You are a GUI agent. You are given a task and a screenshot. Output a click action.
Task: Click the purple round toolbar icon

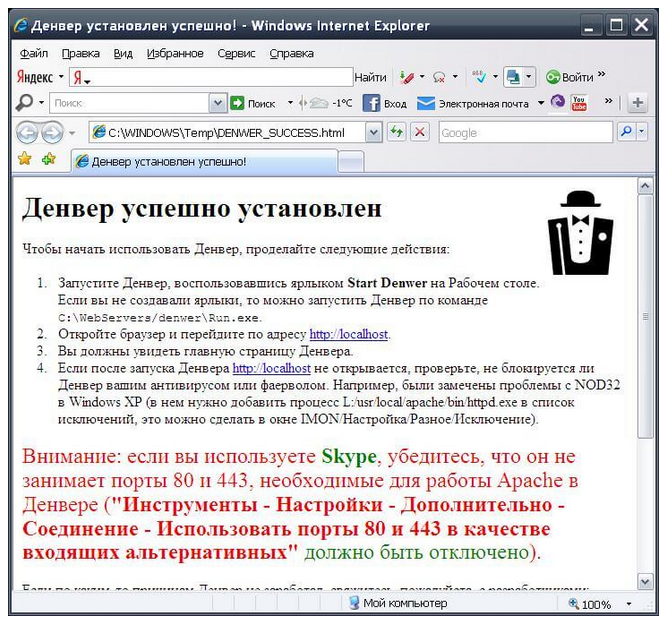[558, 102]
